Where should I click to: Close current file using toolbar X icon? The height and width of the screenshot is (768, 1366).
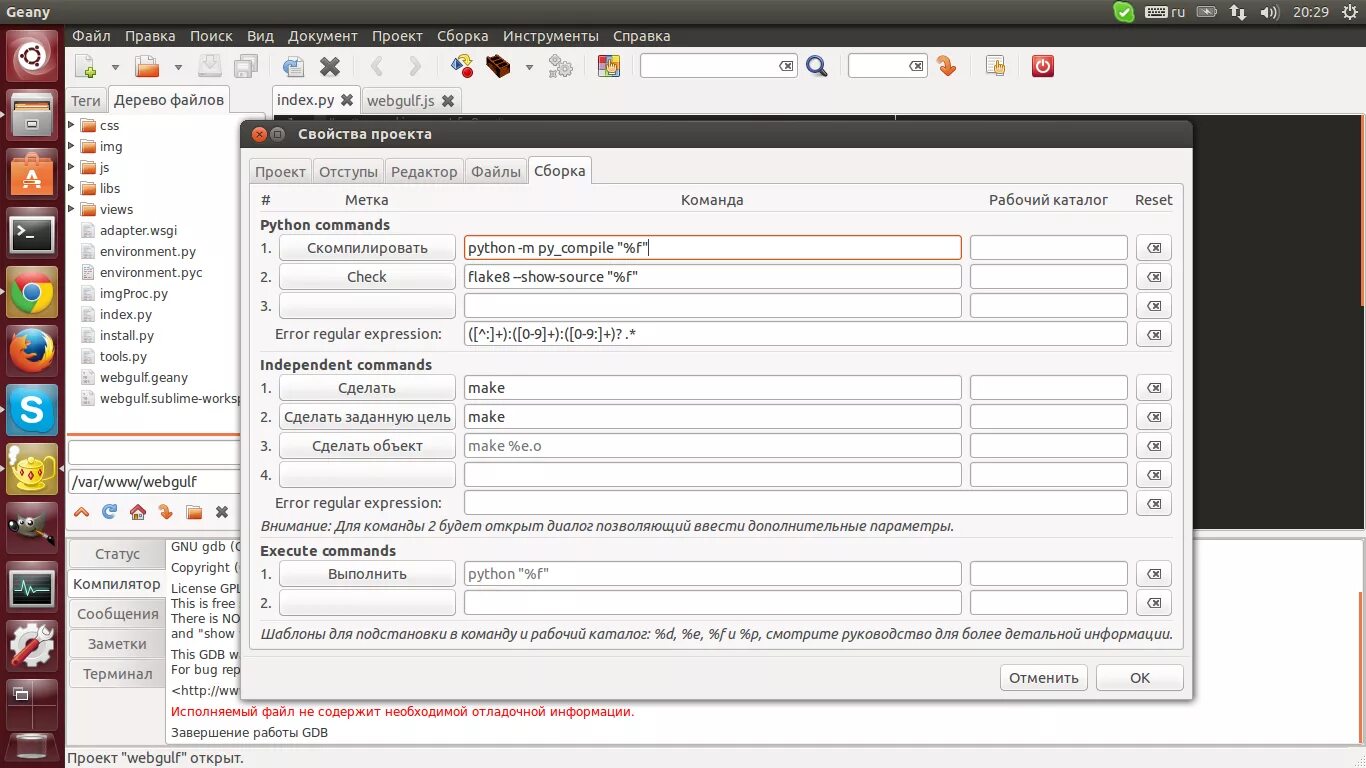tap(330, 67)
